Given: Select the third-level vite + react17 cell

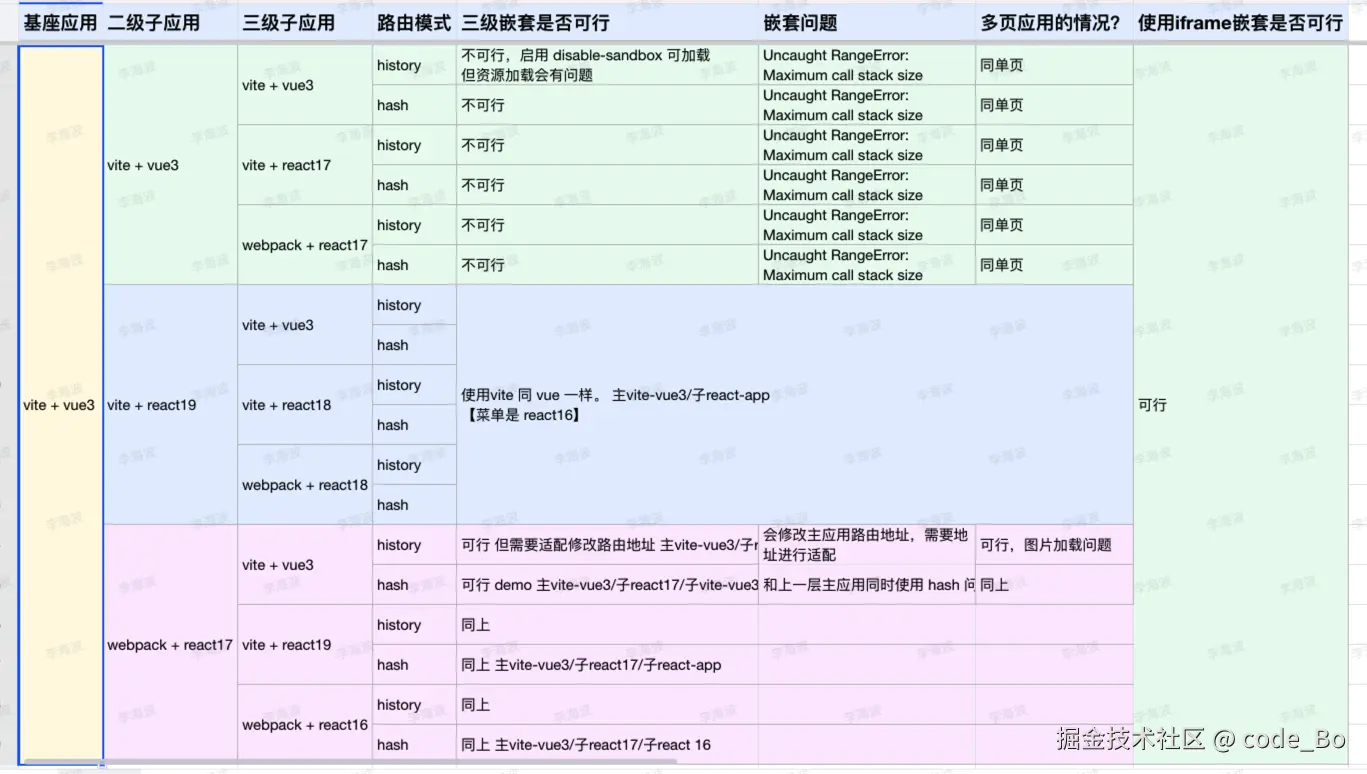Looking at the screenshot, I should point(305,165).
